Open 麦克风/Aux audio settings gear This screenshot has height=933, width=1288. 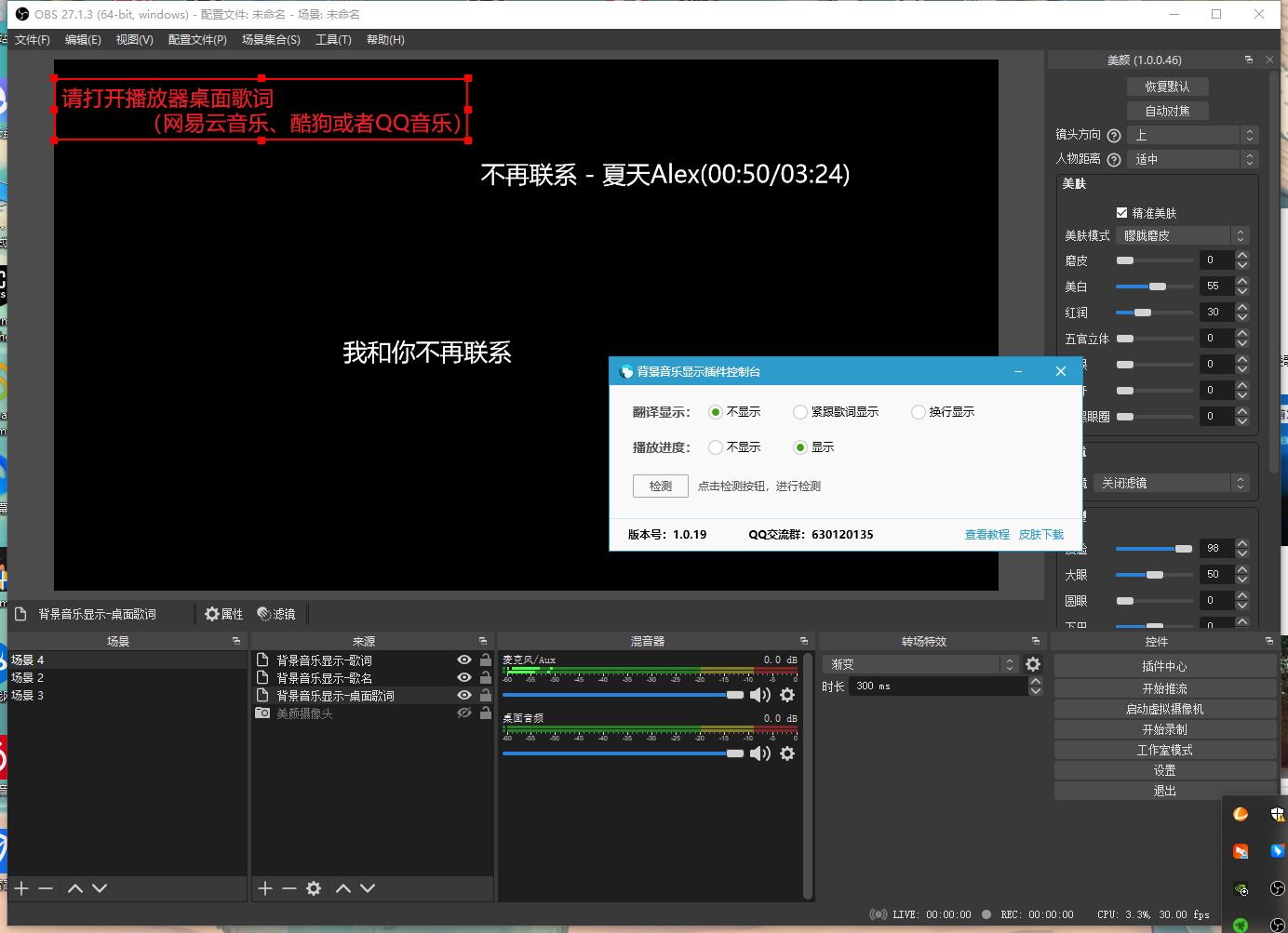coord(787,695)
